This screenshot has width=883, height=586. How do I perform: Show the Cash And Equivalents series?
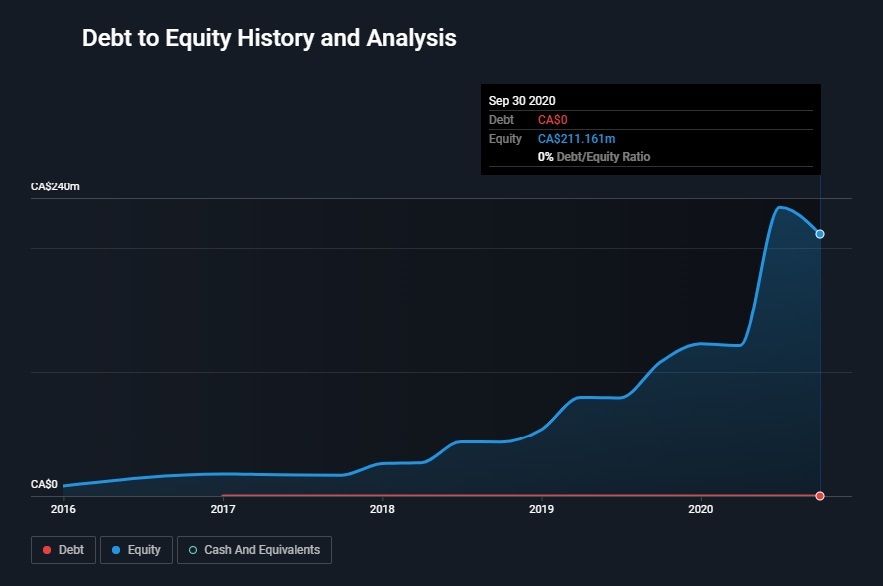click(254, 550)
